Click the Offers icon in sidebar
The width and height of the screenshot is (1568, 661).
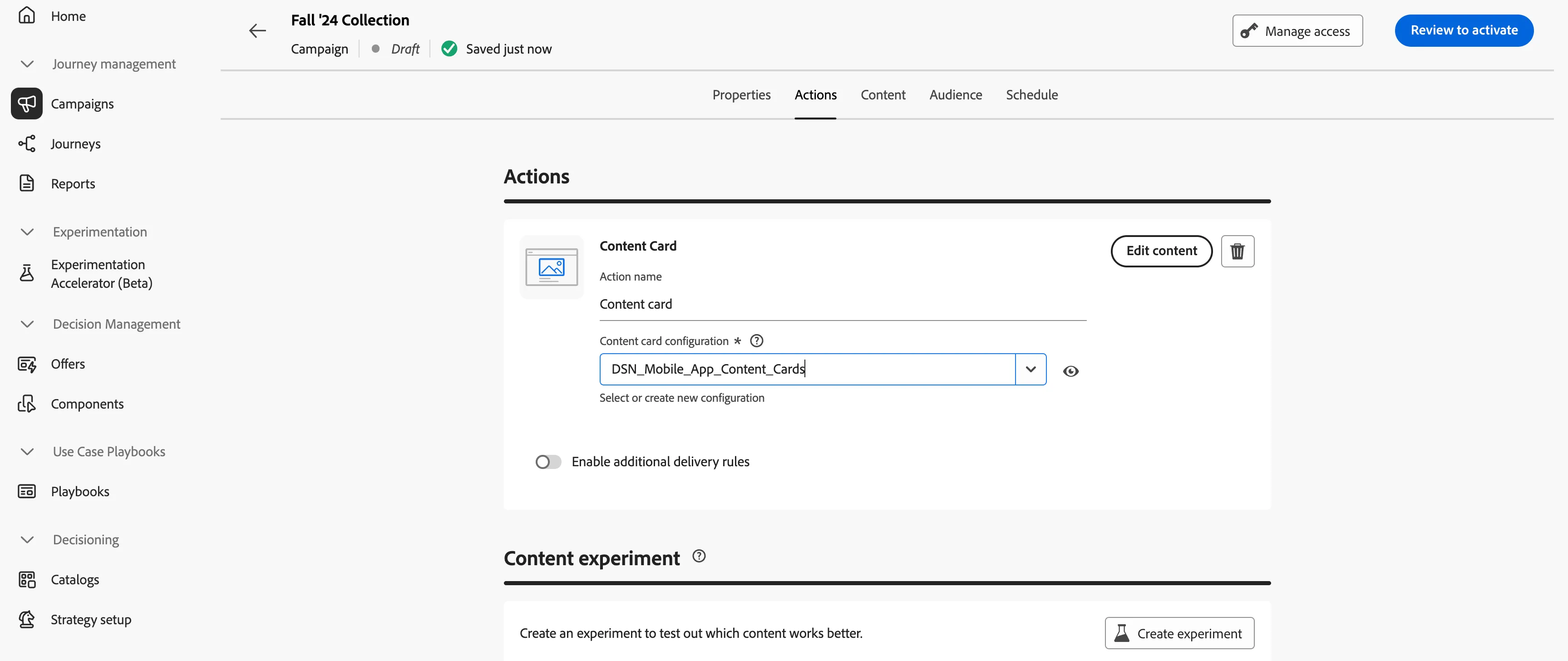click(27, 364)
